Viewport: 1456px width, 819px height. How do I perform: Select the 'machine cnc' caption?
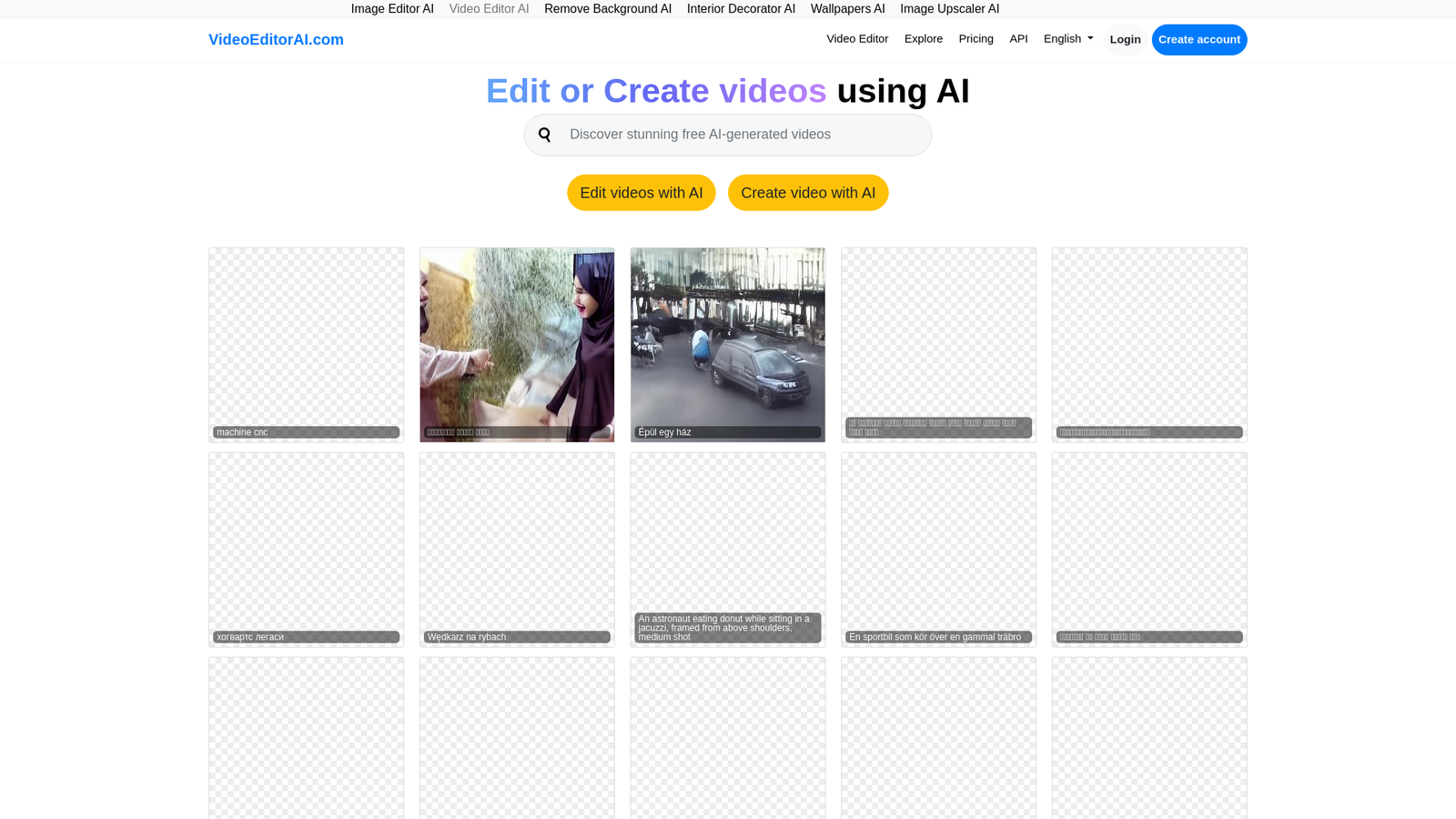[306, 432]
